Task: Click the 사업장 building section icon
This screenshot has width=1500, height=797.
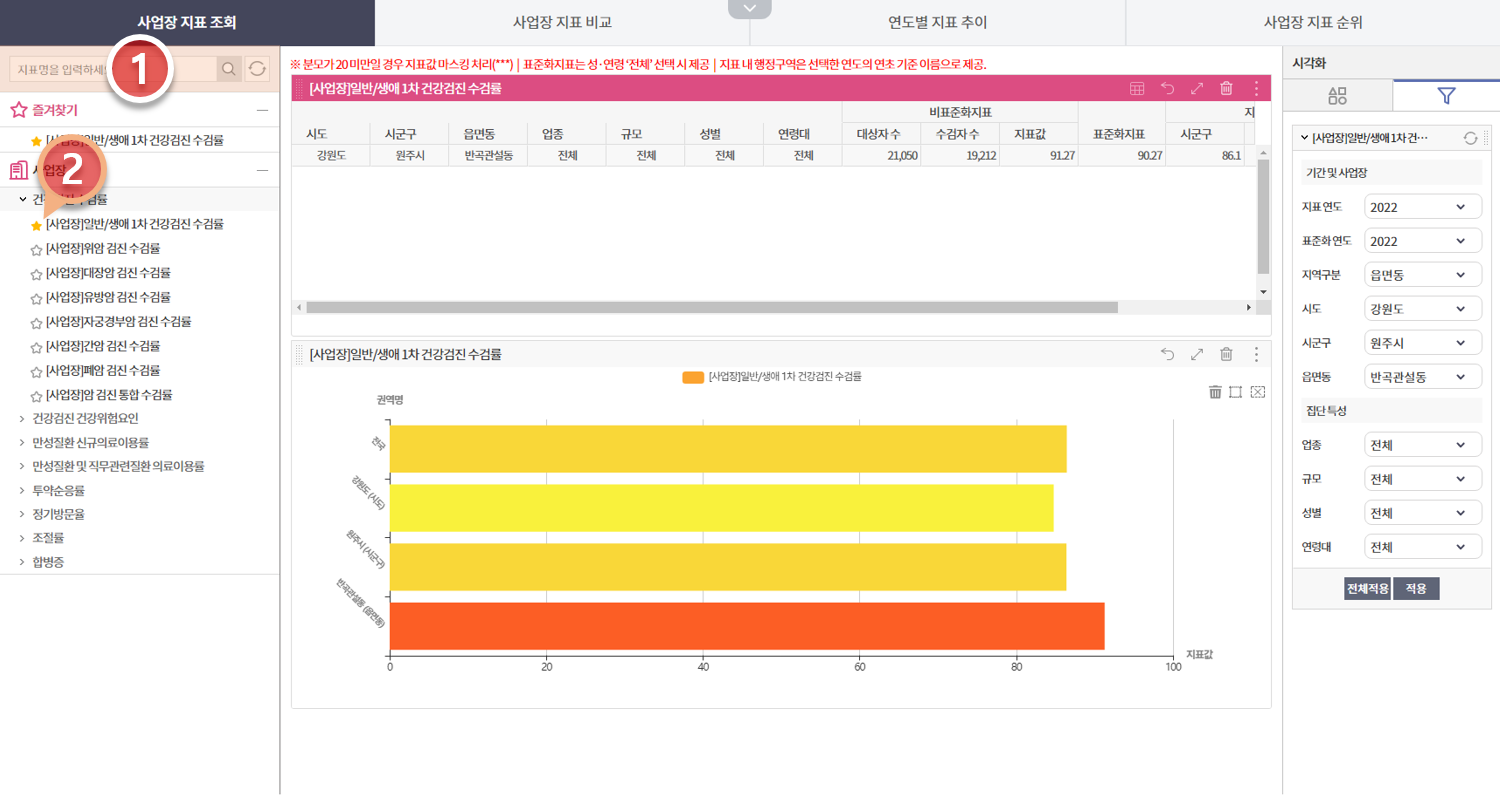Action: (18, 170)
